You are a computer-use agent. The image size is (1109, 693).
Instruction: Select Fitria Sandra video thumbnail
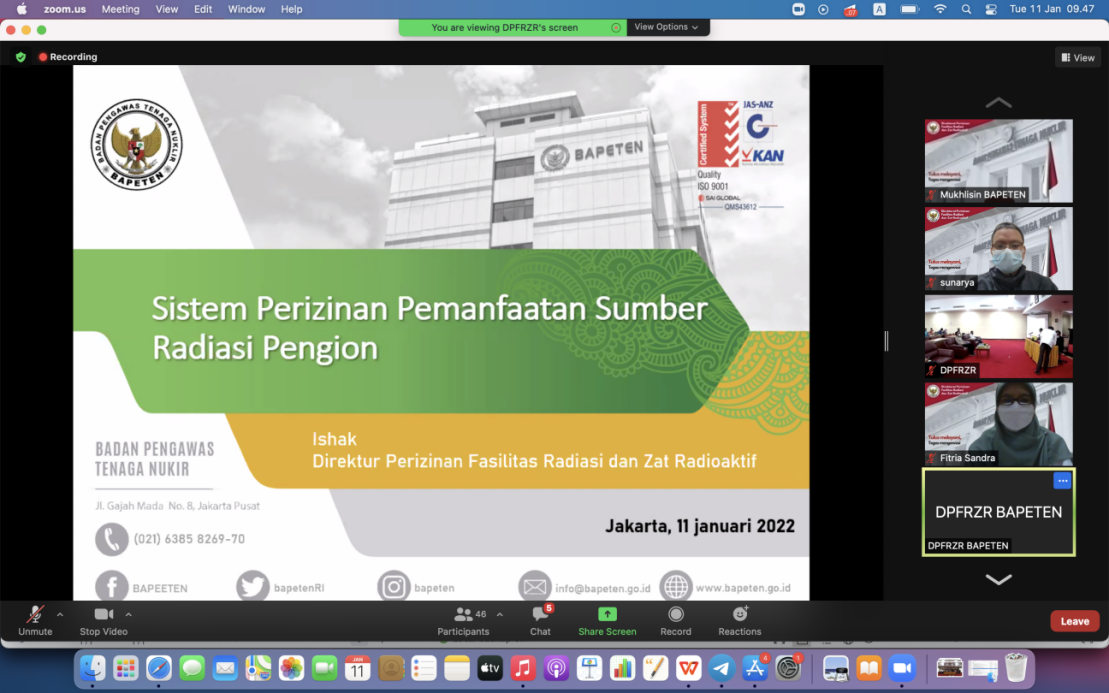tap(998, 424)
